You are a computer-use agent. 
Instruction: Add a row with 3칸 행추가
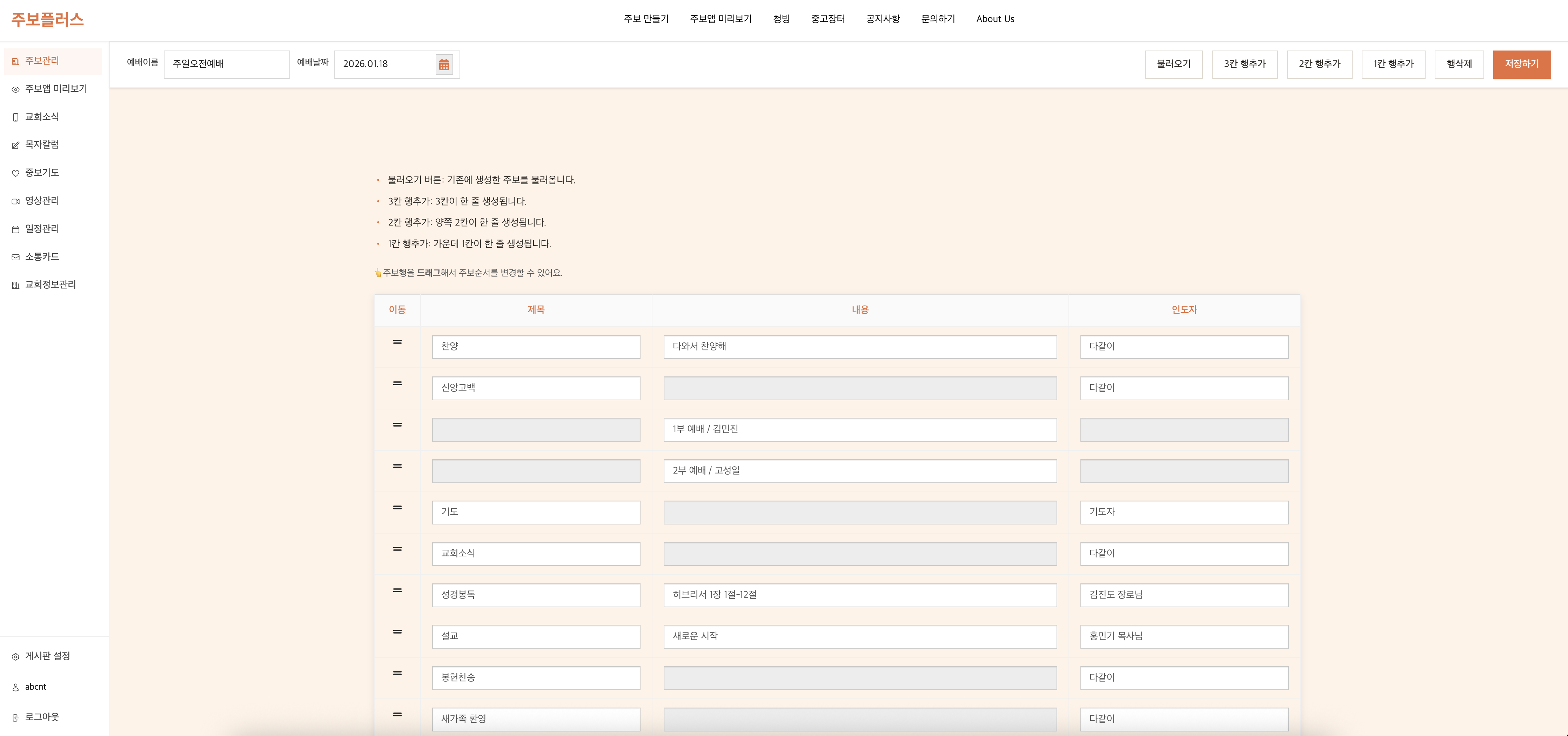click(x=1244, y=65)
